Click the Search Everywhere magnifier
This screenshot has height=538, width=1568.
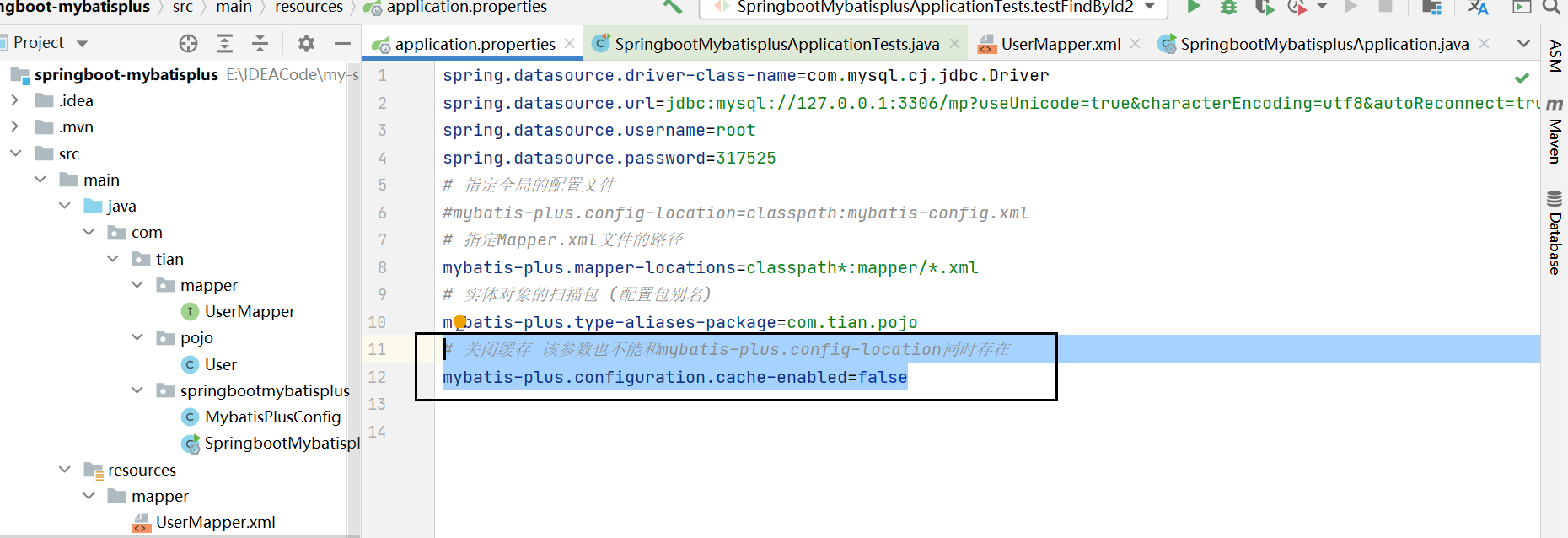[x=1551, y=7]
